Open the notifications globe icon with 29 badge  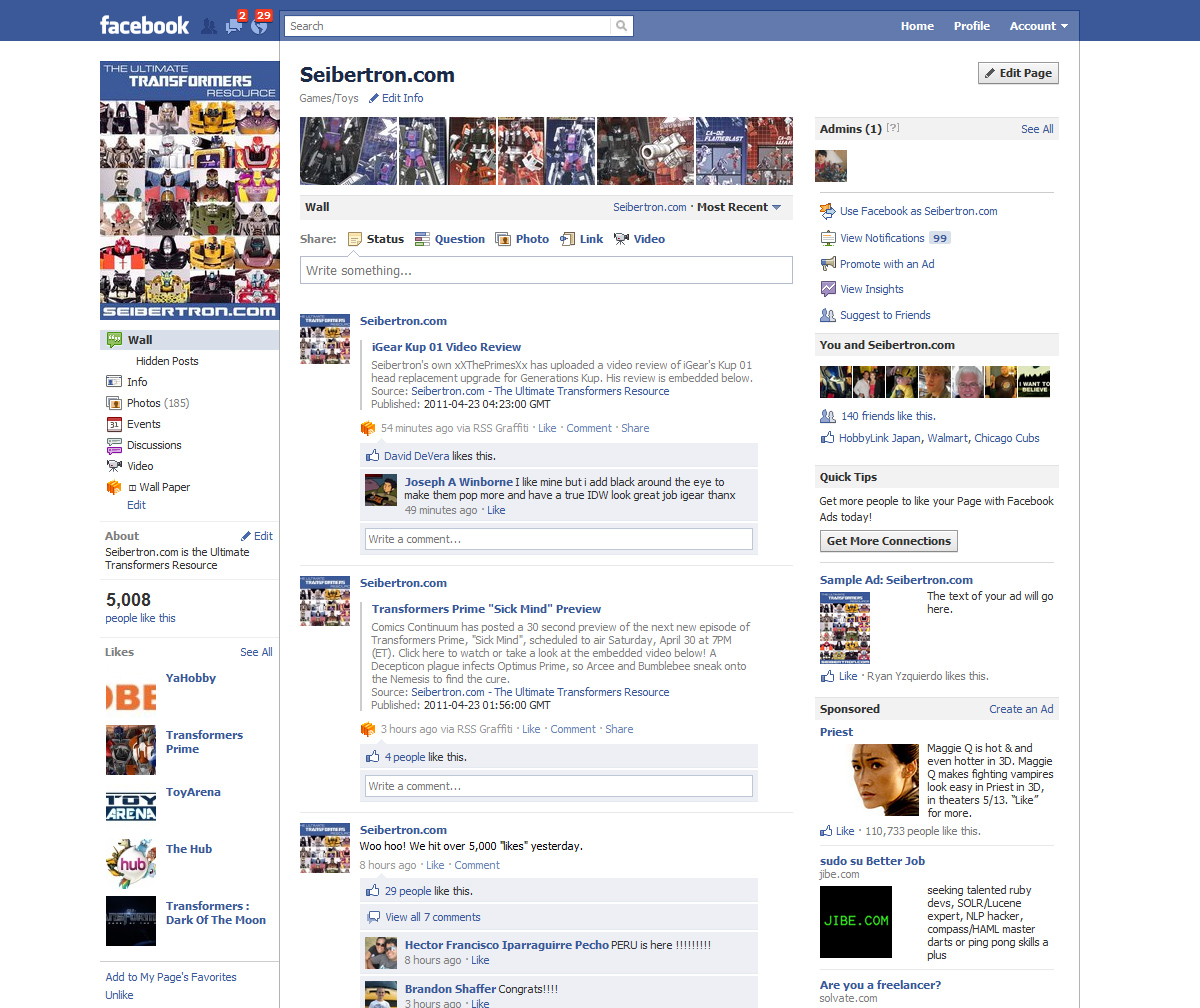coord(259,25)
